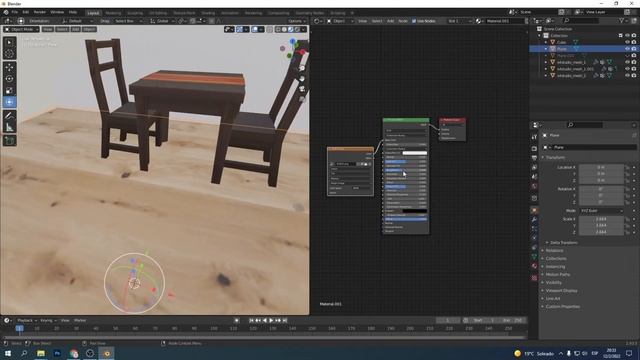The image size is (640, 360).
Task: Open the Material properties tab
Action: [534, 266]
